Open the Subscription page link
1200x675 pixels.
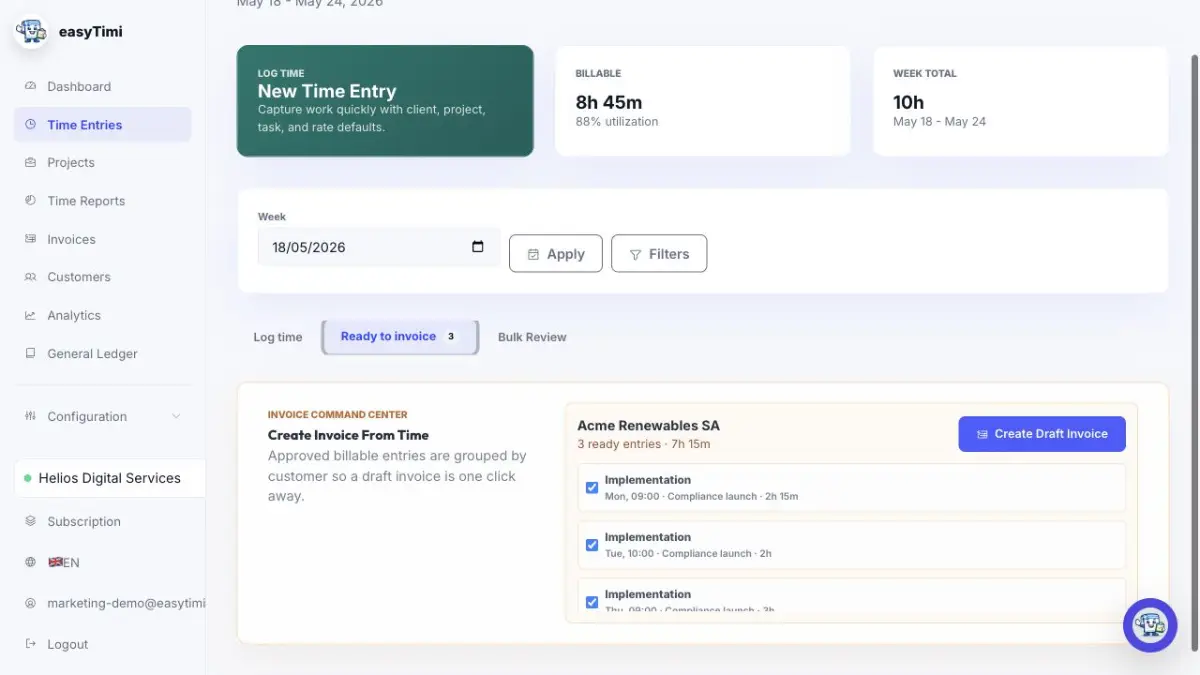pyautogui.click(x=84, y=522)
